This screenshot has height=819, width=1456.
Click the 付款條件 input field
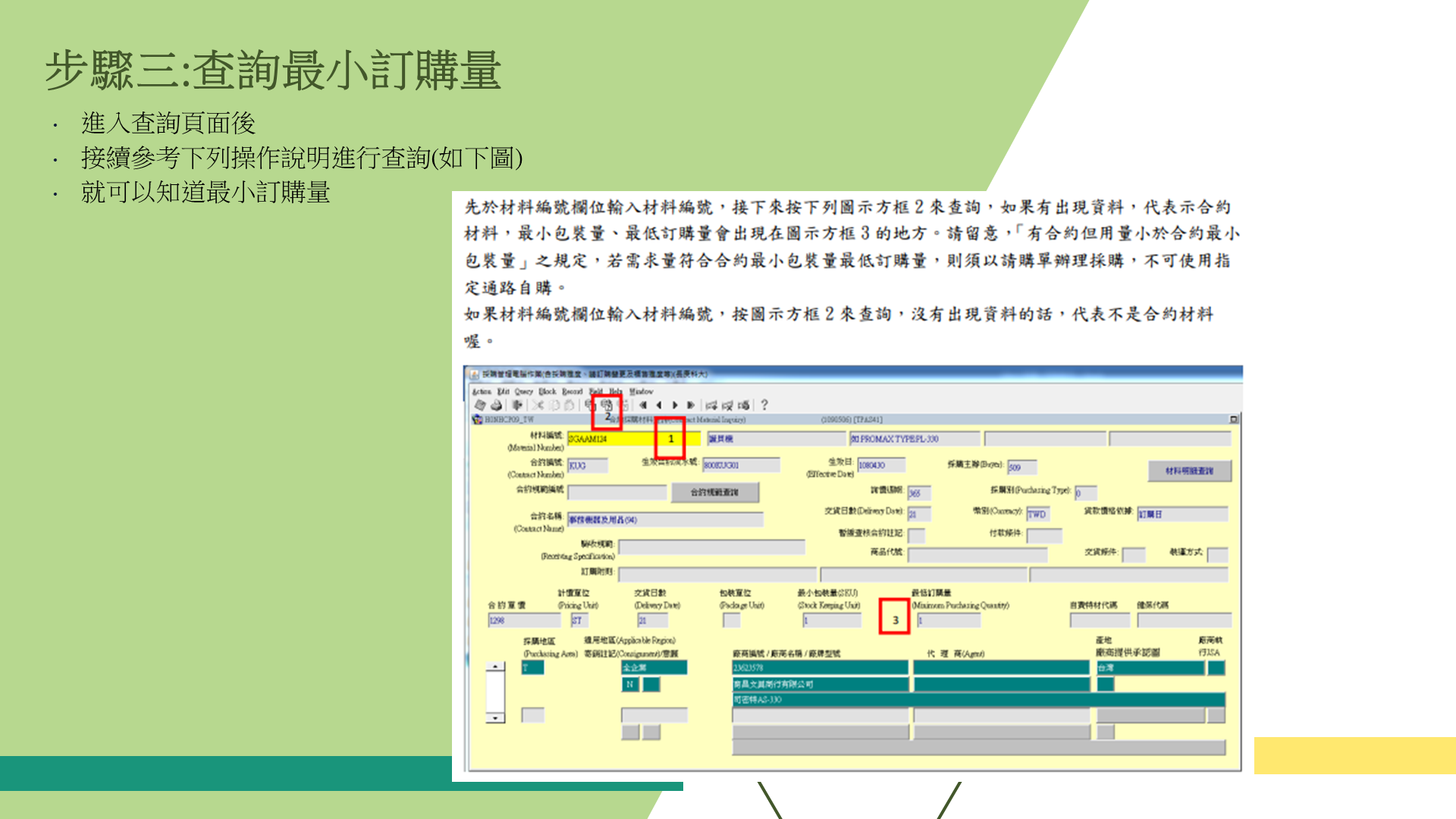click(x=1044, y=535)
